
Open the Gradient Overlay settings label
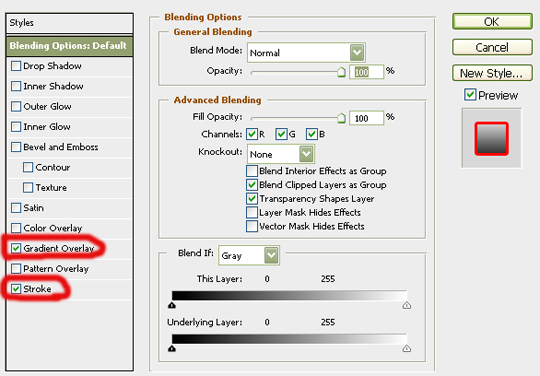(59, 248)
